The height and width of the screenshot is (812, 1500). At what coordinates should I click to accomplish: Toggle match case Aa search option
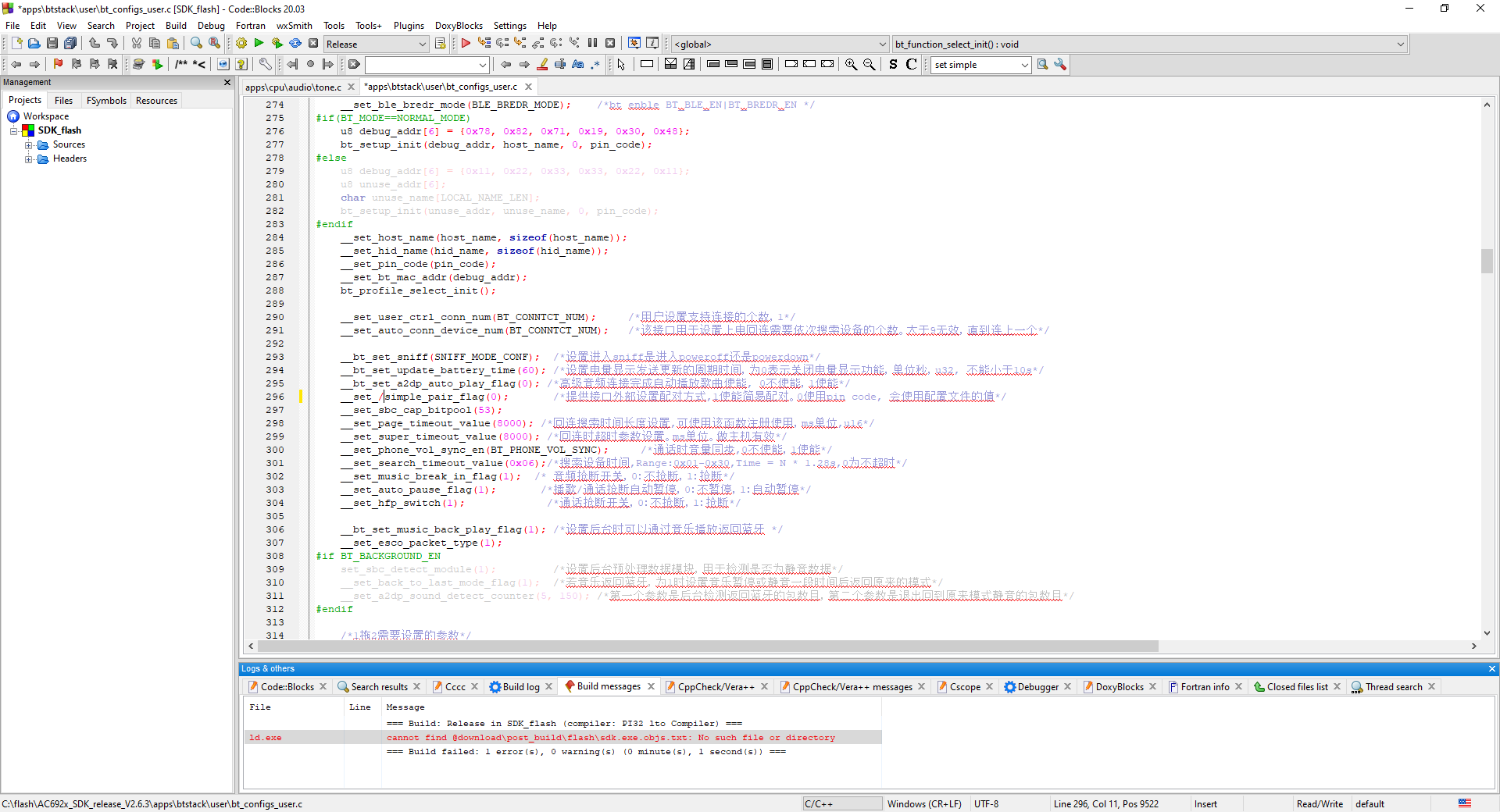(x=578, y=65)
